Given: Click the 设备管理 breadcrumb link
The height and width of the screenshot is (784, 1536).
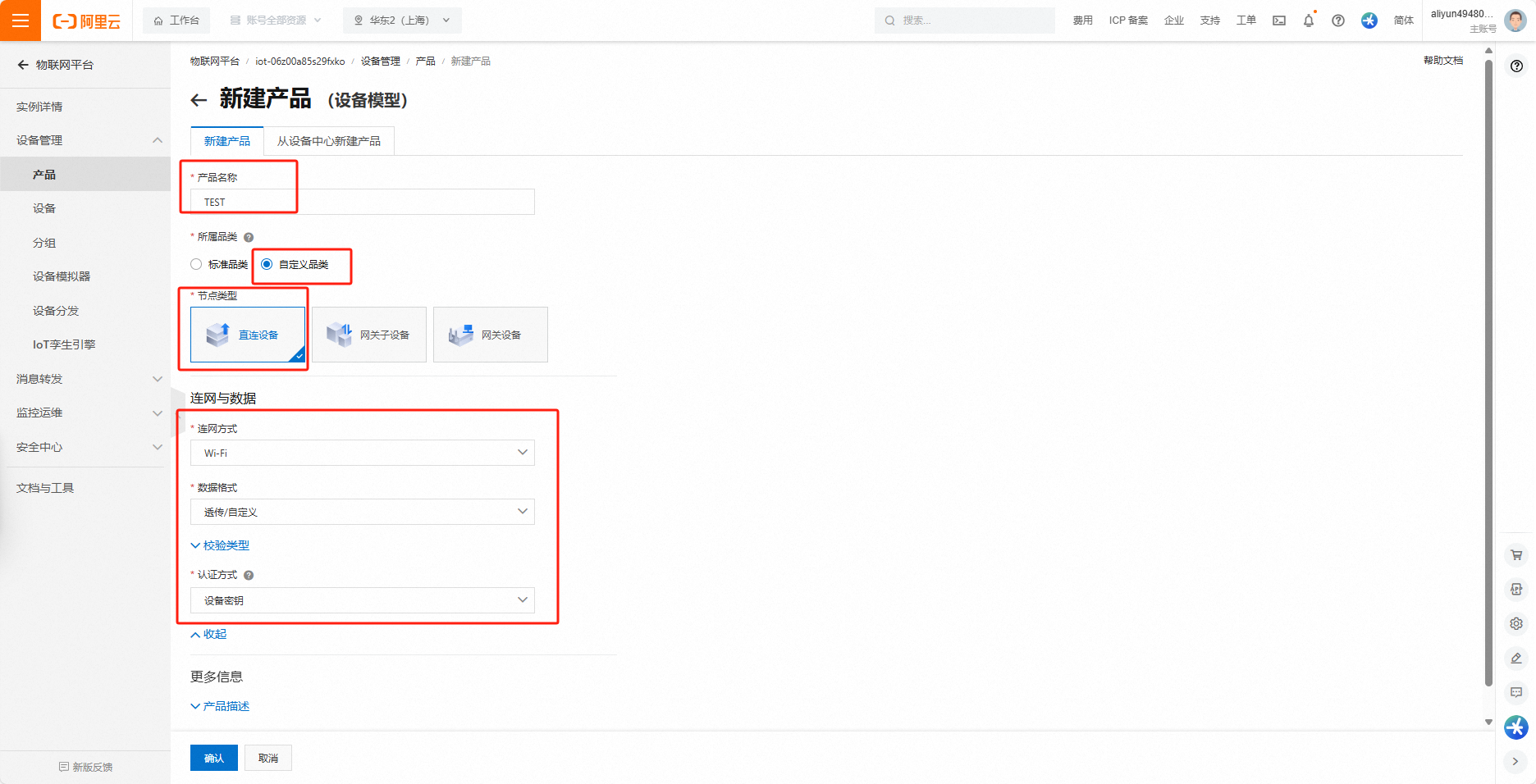Looking at the screenshot, I should [x=381, y=62].
